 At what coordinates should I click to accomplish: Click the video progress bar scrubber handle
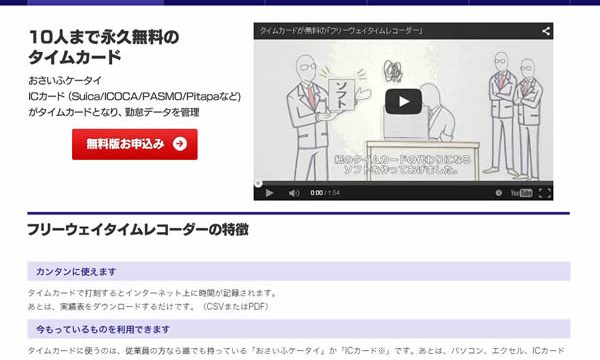point(258,184)
